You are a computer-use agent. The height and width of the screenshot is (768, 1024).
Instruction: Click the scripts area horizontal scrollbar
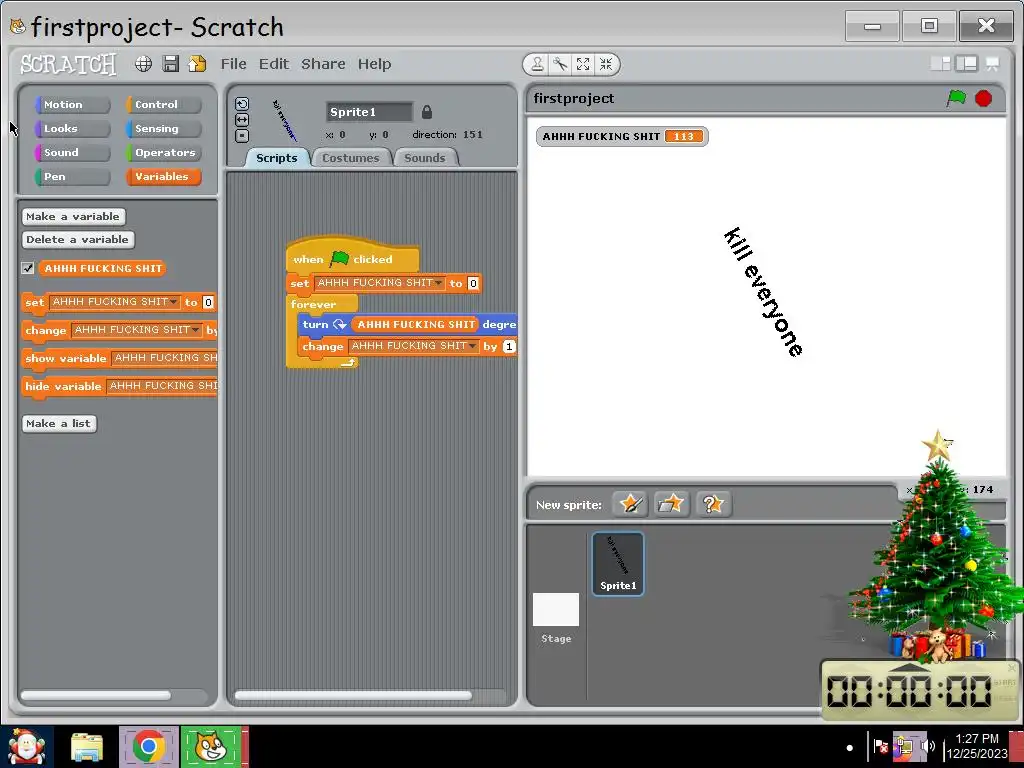pos(353,696)
